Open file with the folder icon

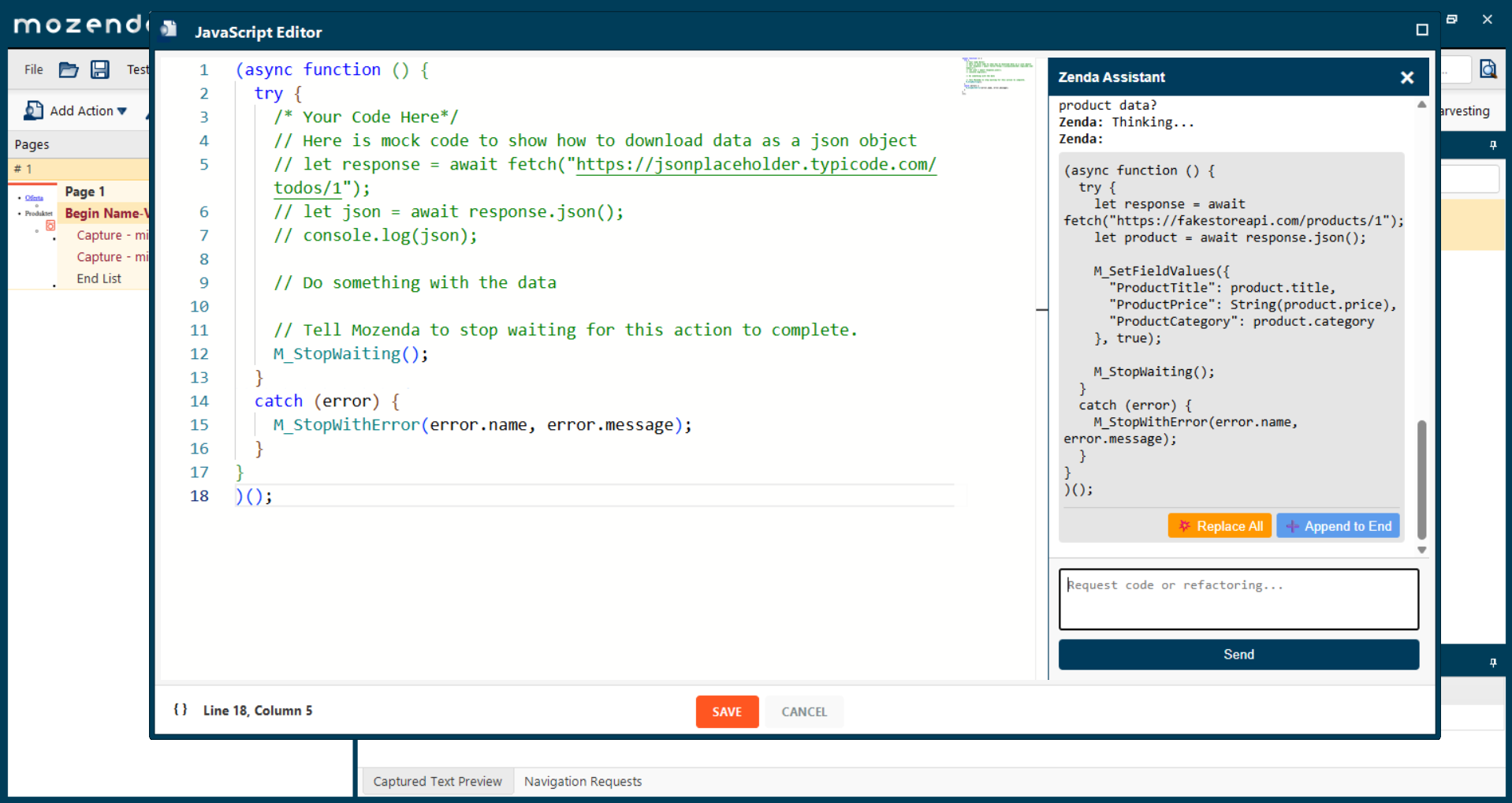(x=69, y=69)
